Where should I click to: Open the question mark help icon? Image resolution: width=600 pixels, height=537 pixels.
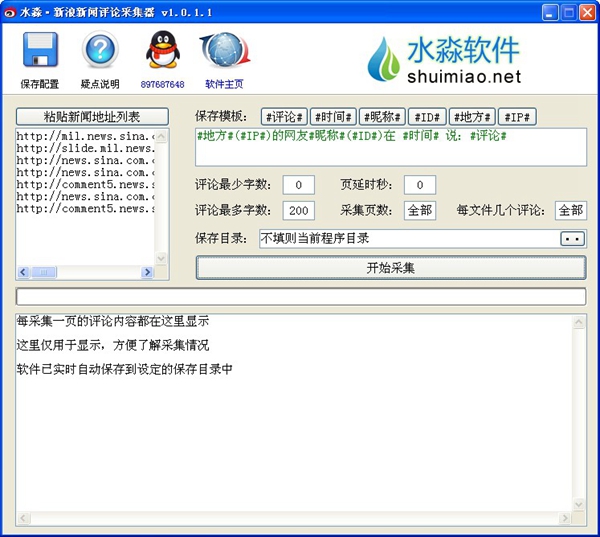(100, 50)
